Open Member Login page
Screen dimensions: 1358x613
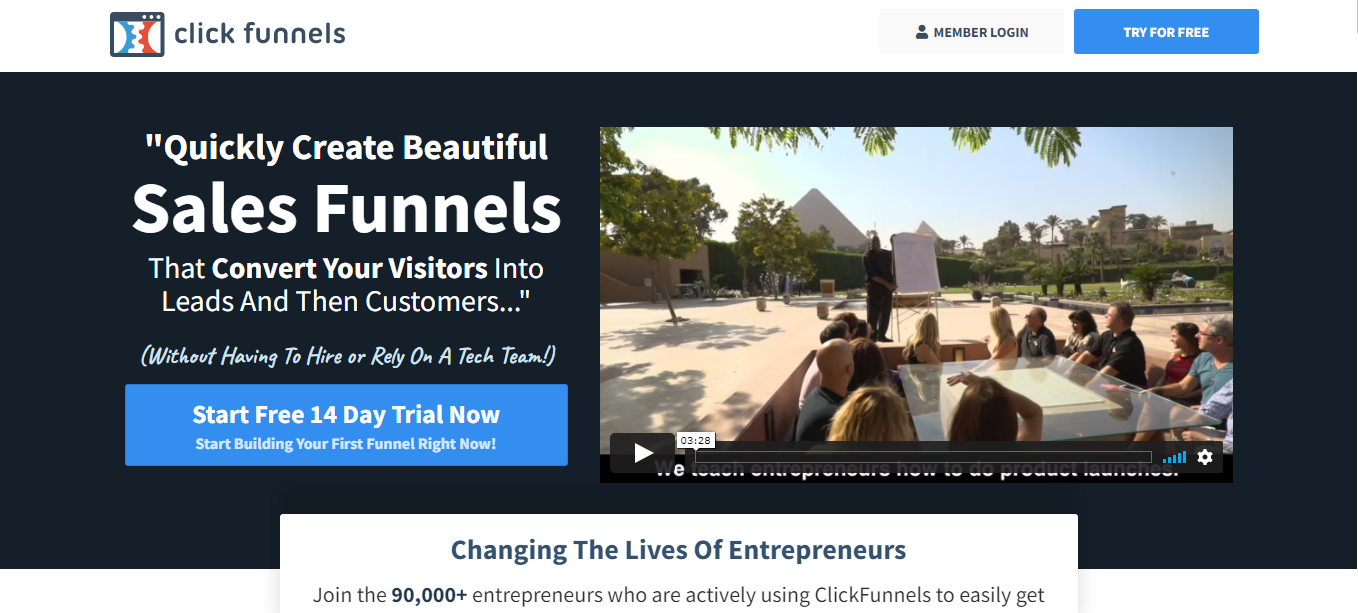[971, 32]
